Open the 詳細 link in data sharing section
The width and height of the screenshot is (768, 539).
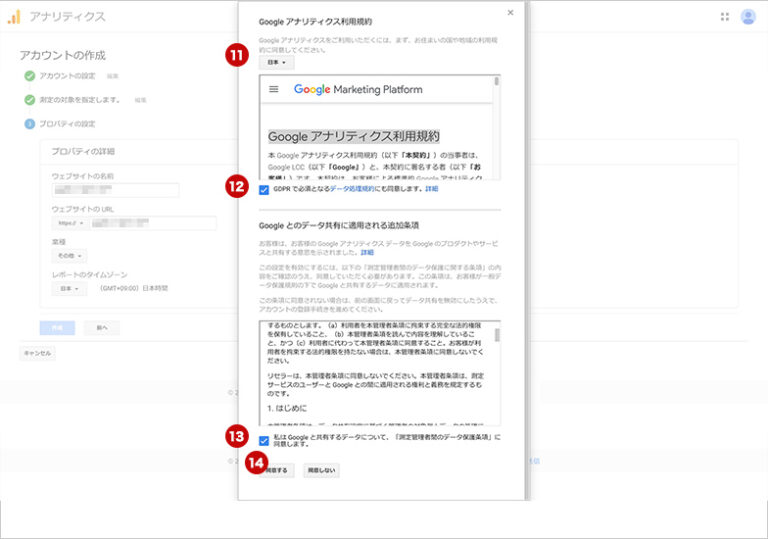click(x=367, y=252)
